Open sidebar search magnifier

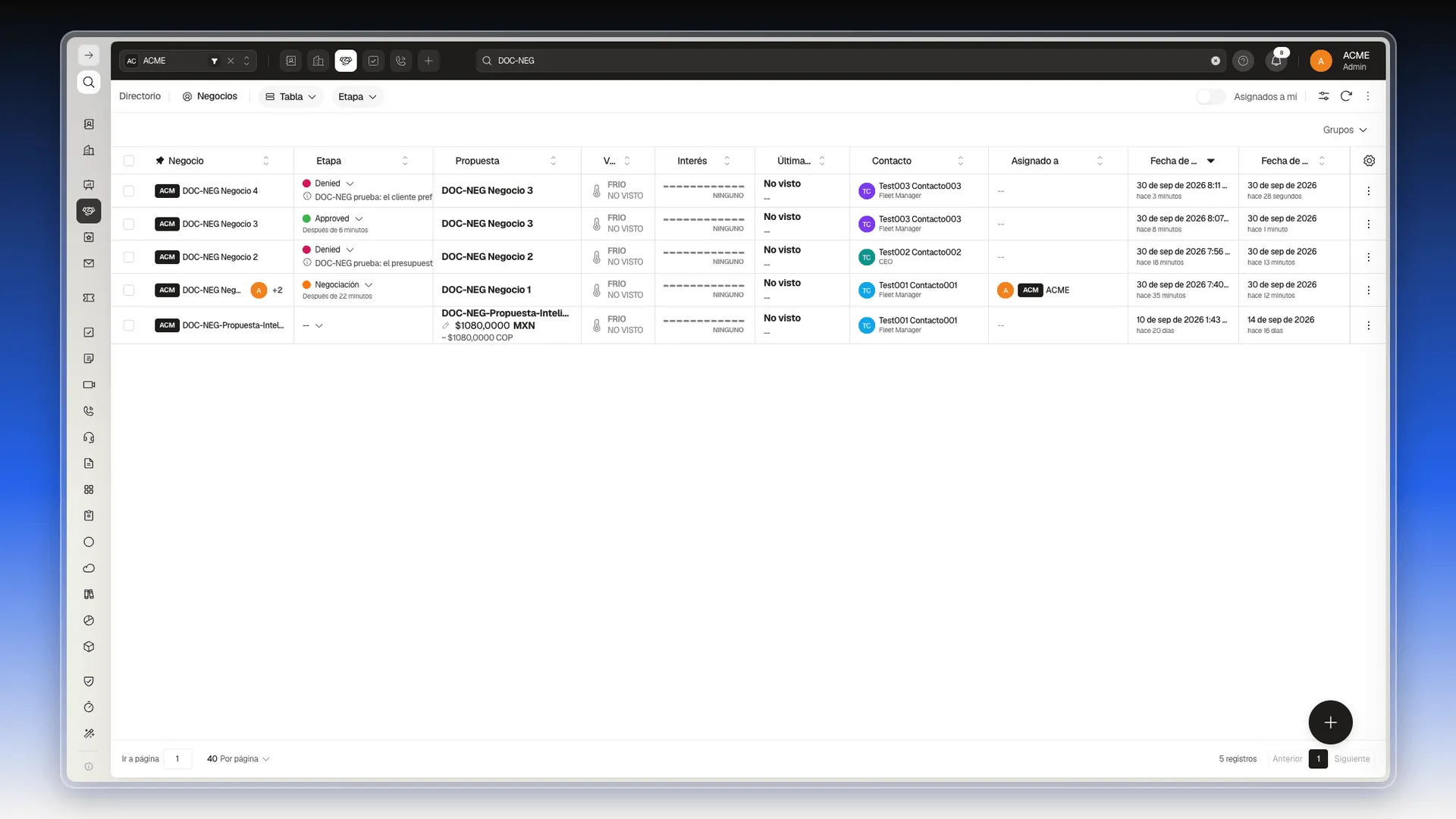tap(89, 82)
